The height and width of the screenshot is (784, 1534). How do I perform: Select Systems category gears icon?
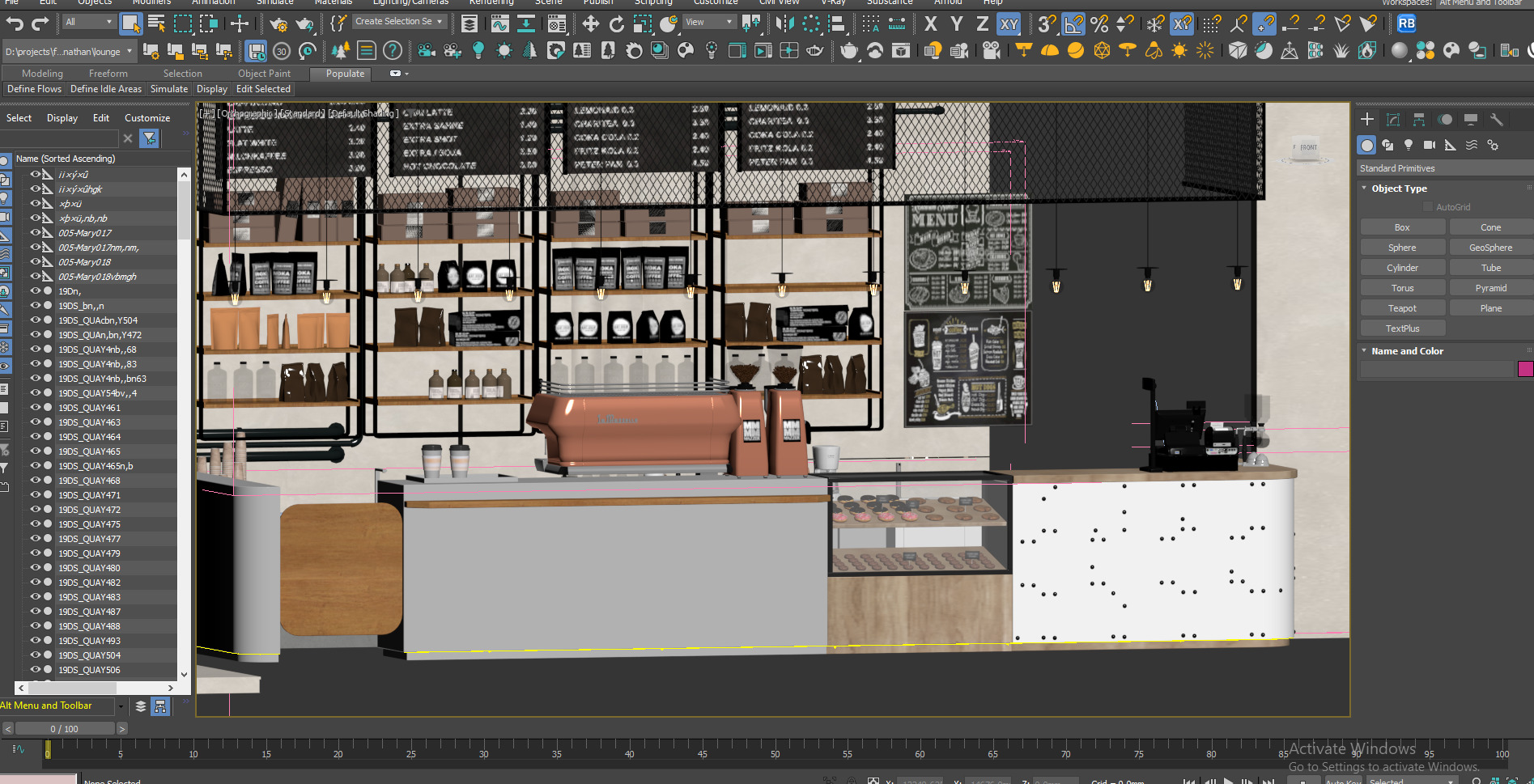click(x=1493, y=145)
